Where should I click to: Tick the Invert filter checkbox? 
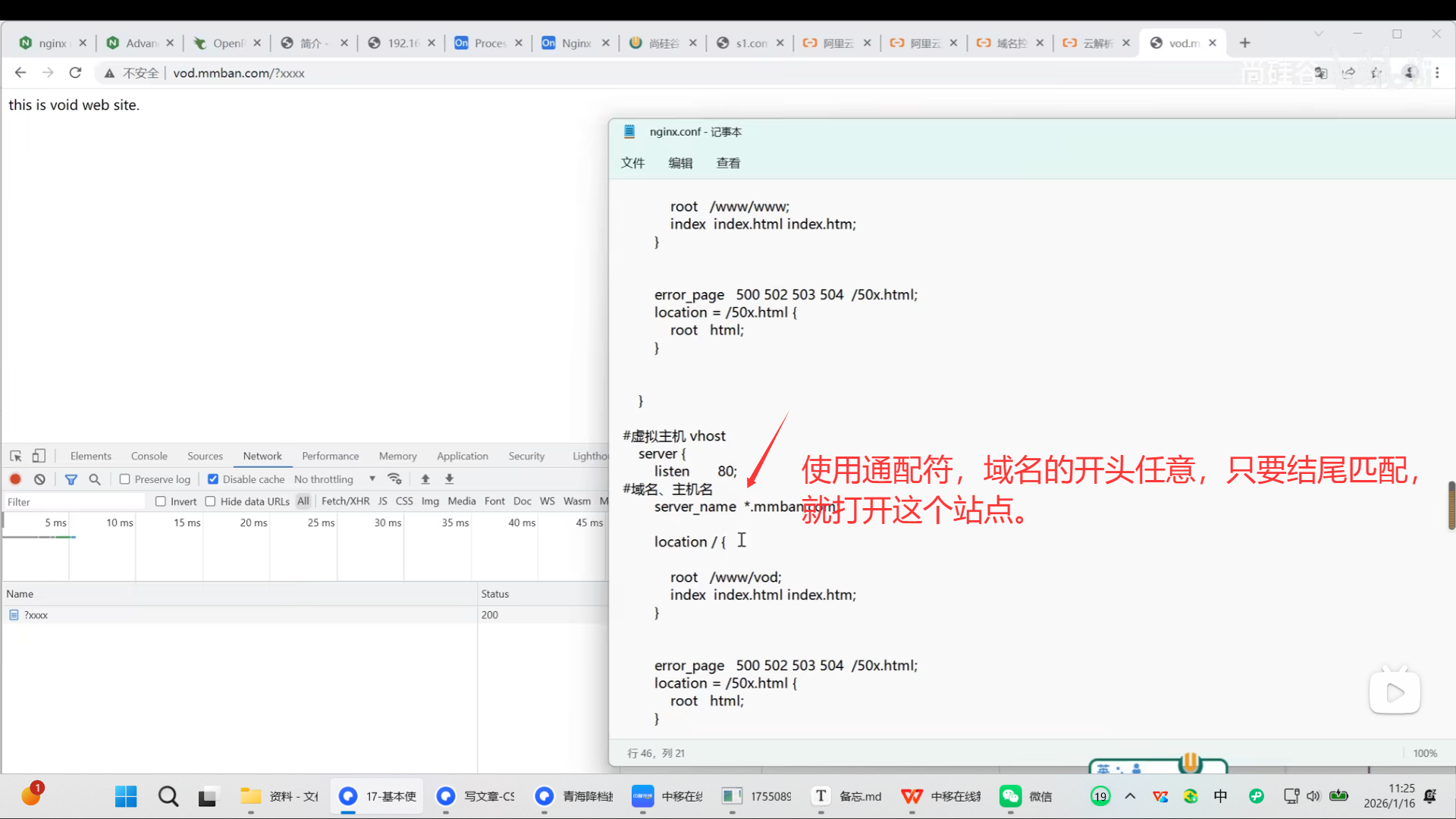click(x=161, y=501)
